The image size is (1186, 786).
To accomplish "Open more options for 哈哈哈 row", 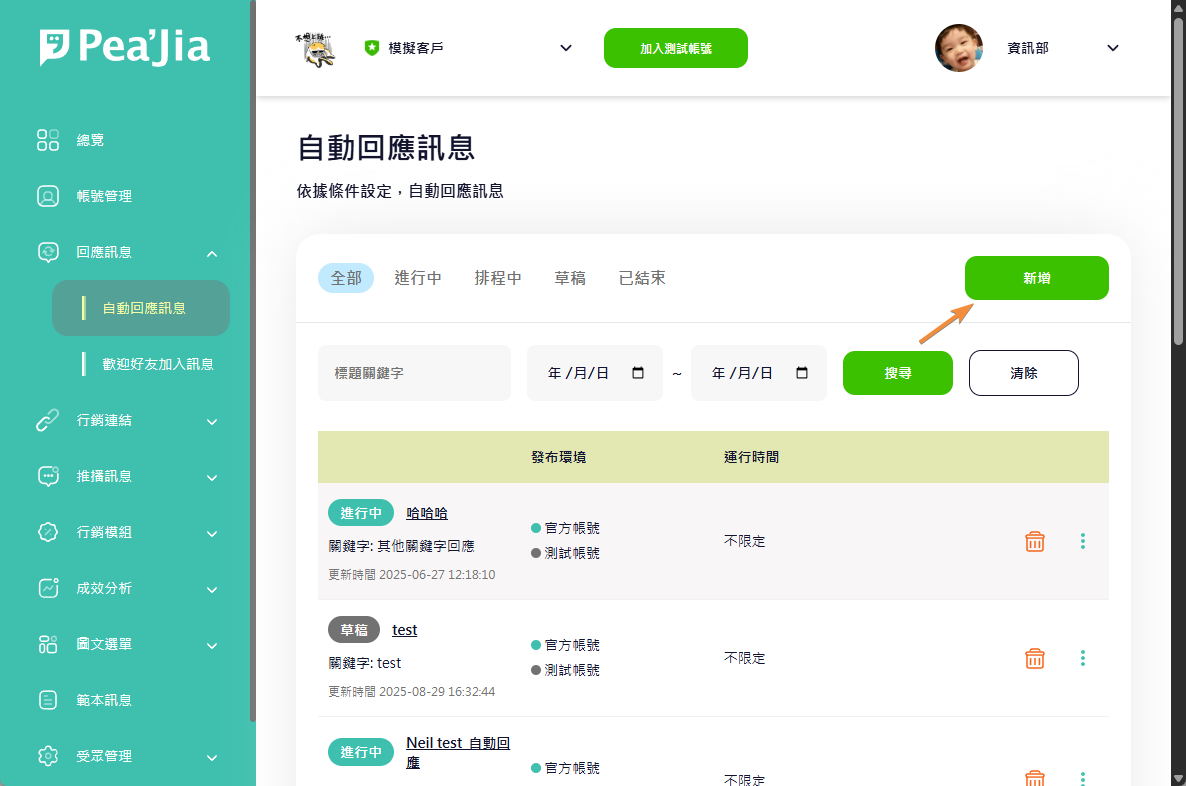I will click(1082, 541).
